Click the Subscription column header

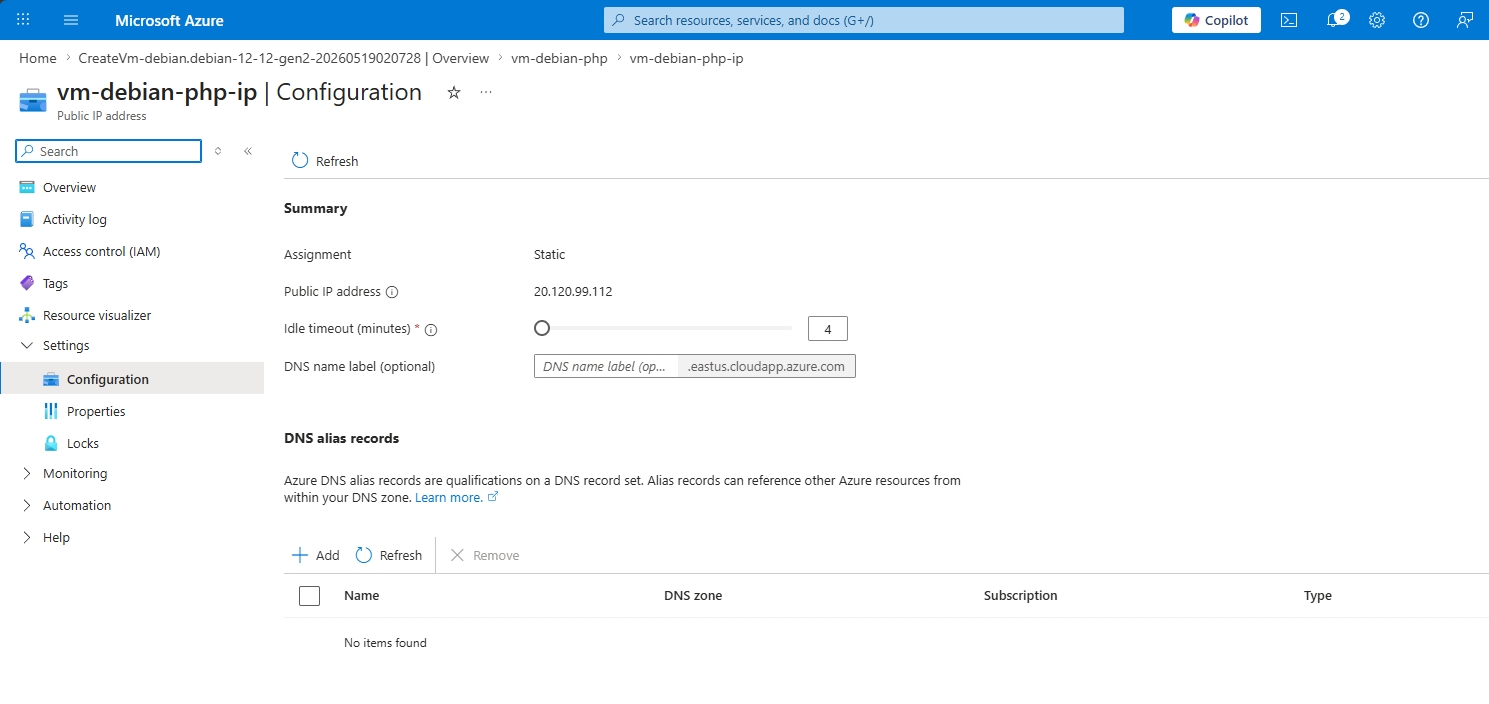tap(1020, 595)
